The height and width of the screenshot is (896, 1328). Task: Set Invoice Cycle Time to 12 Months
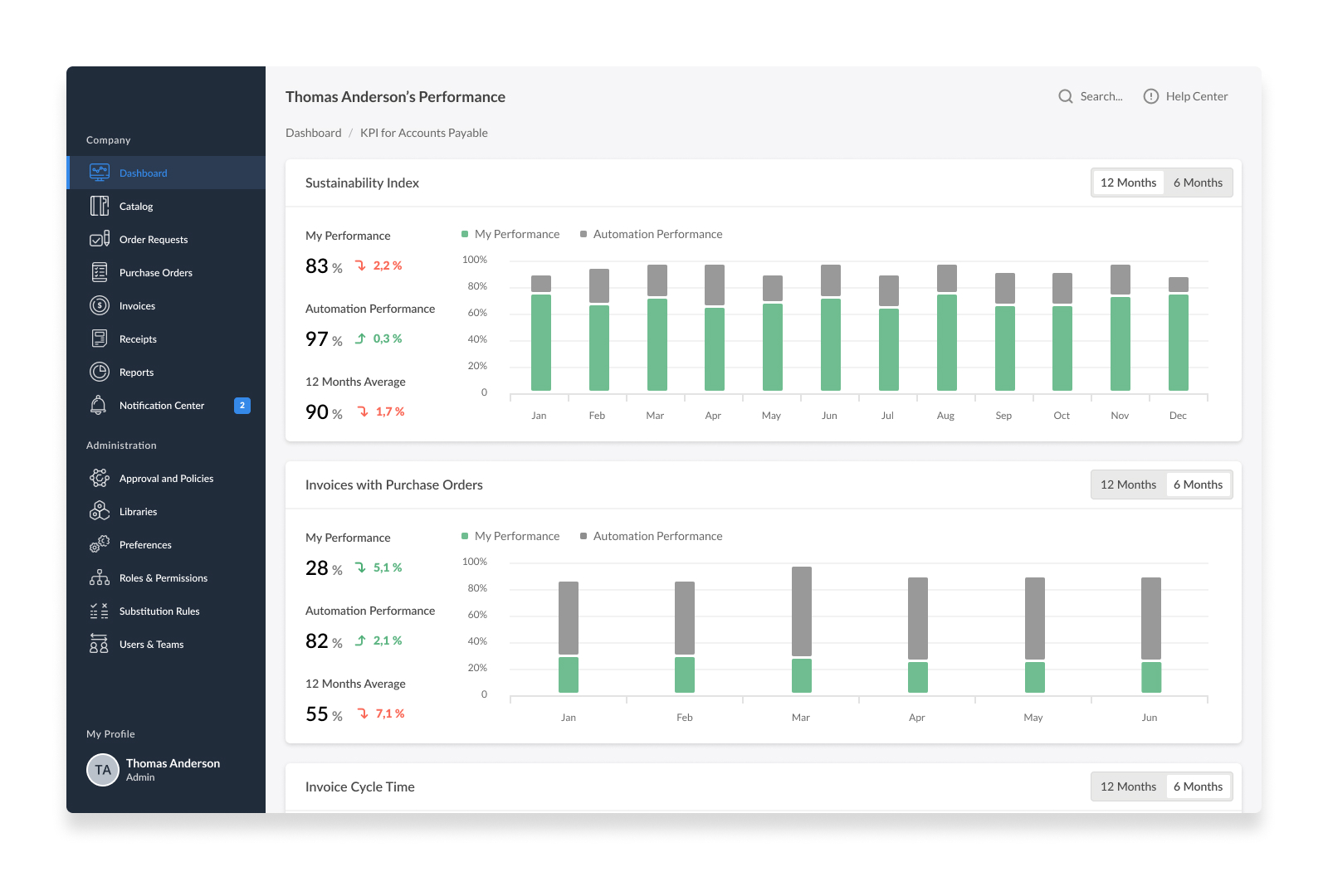tap(1128, 786)
